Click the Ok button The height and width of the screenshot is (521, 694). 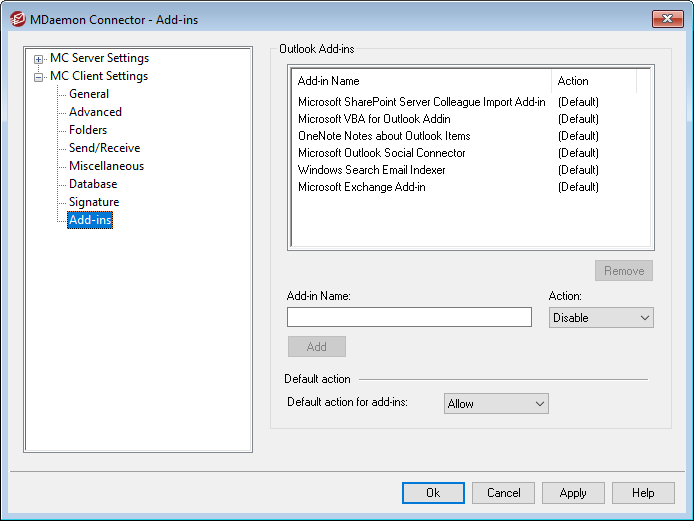point(433,493)
